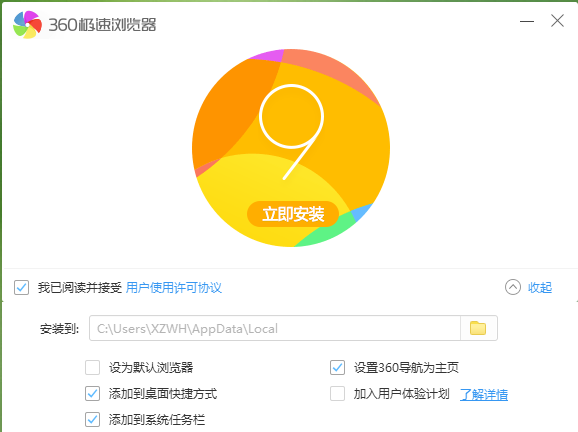Screen dimensions: 578x432
Task: Minimize the installer window
Action: 527,21
